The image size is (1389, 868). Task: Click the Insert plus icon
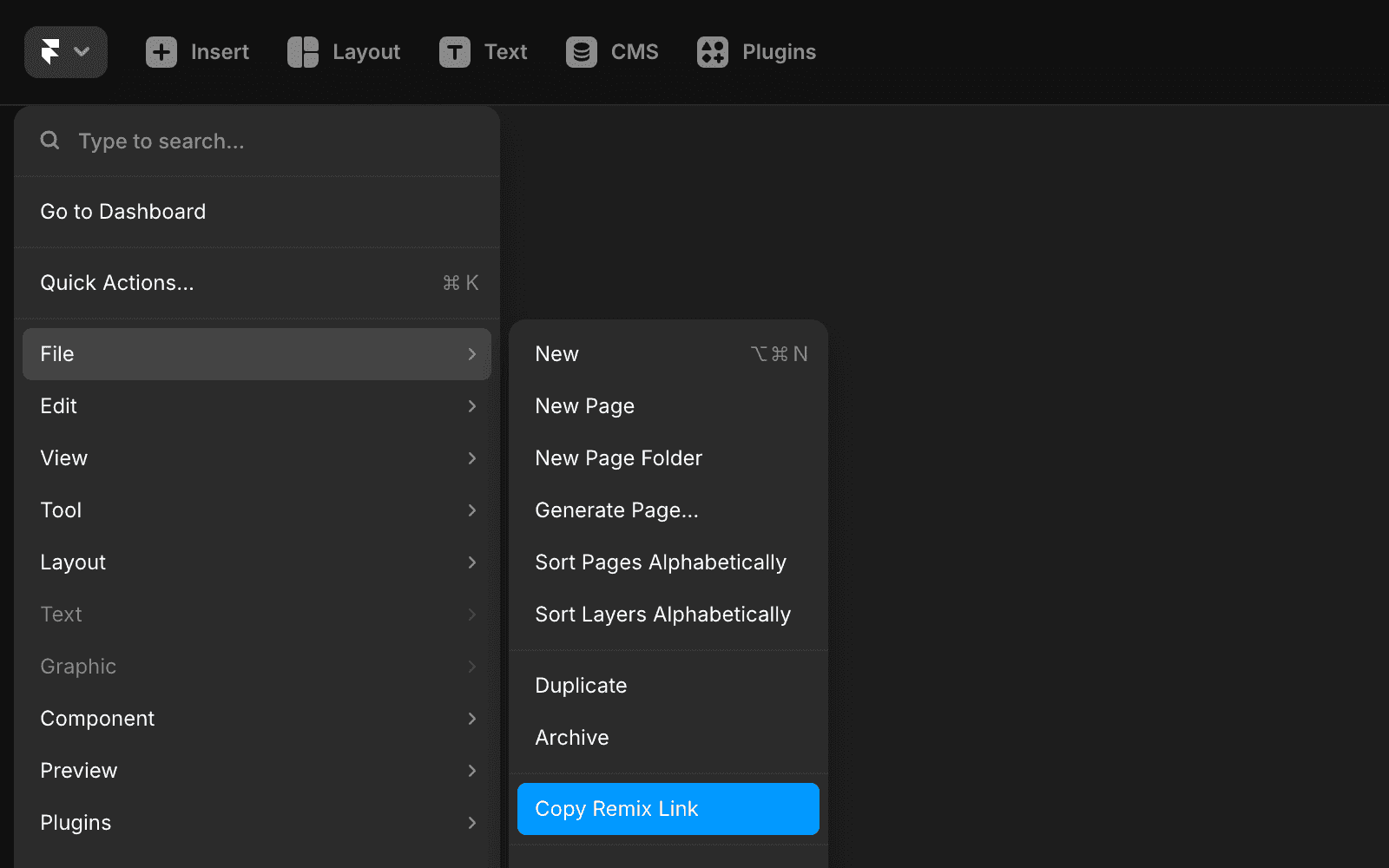tap(161, 52)
